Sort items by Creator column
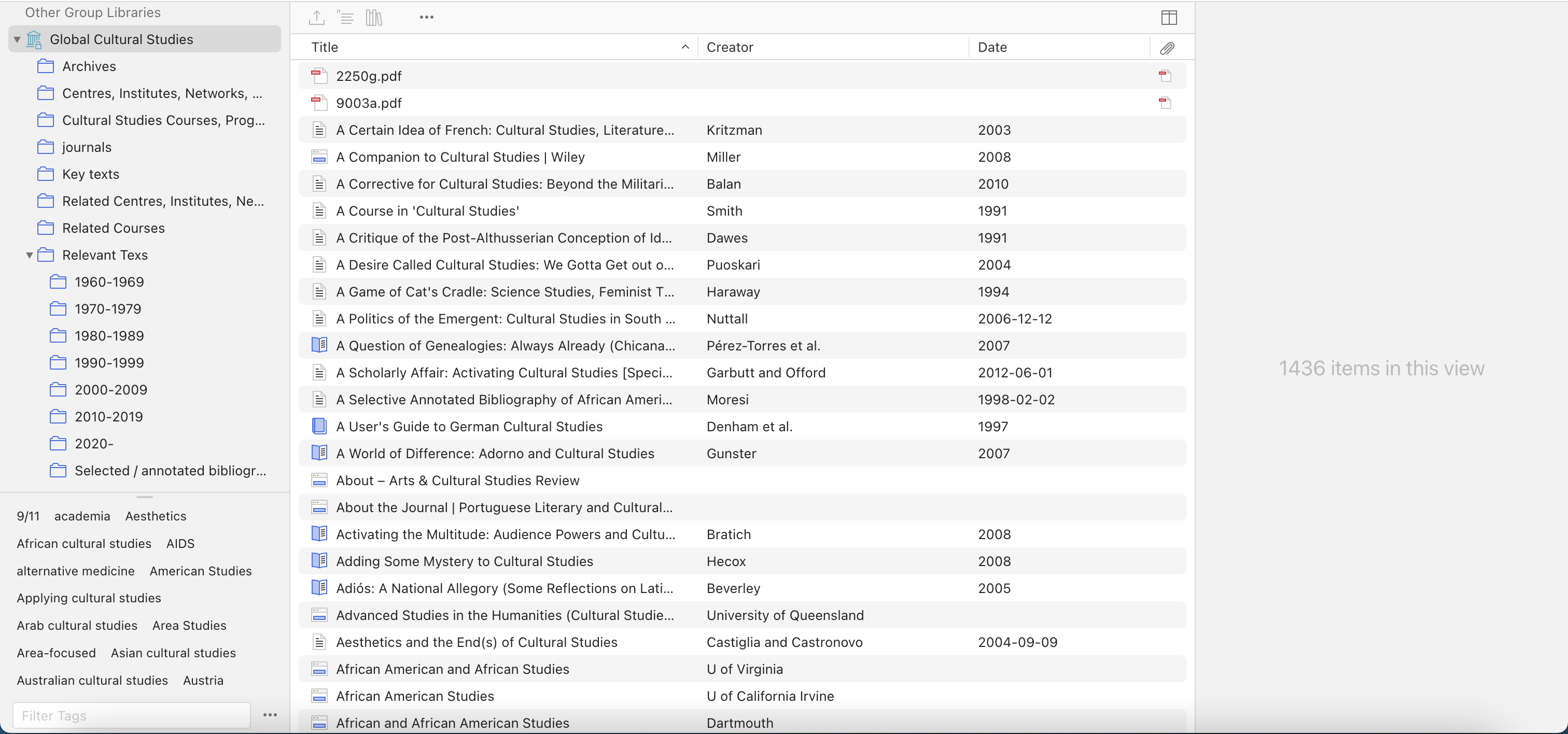Viewport: 1568px width, 734px height. (729, 48)
